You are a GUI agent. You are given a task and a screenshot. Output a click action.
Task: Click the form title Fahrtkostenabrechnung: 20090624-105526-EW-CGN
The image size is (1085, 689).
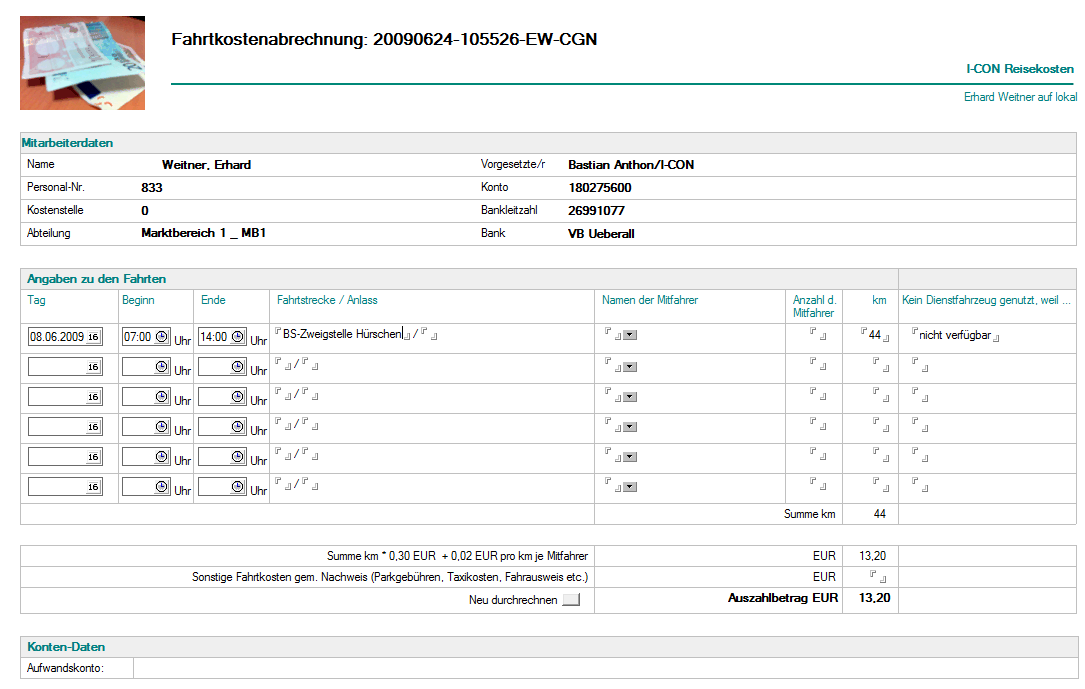coord(384,39)
